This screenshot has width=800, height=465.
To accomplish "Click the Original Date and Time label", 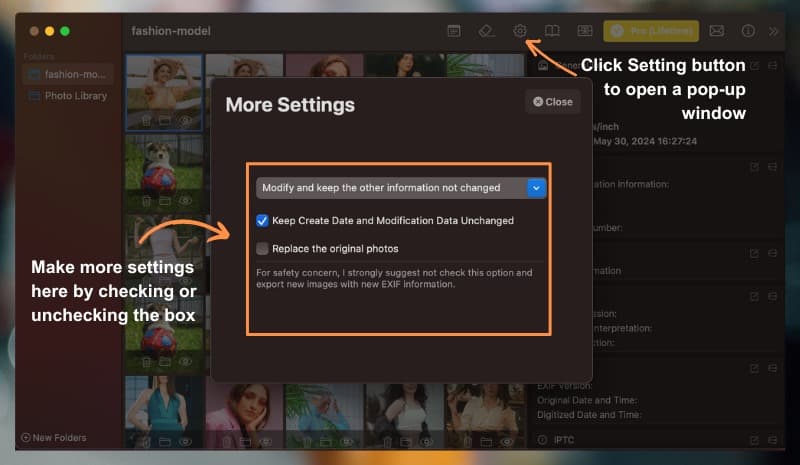I will coord(587,400).
